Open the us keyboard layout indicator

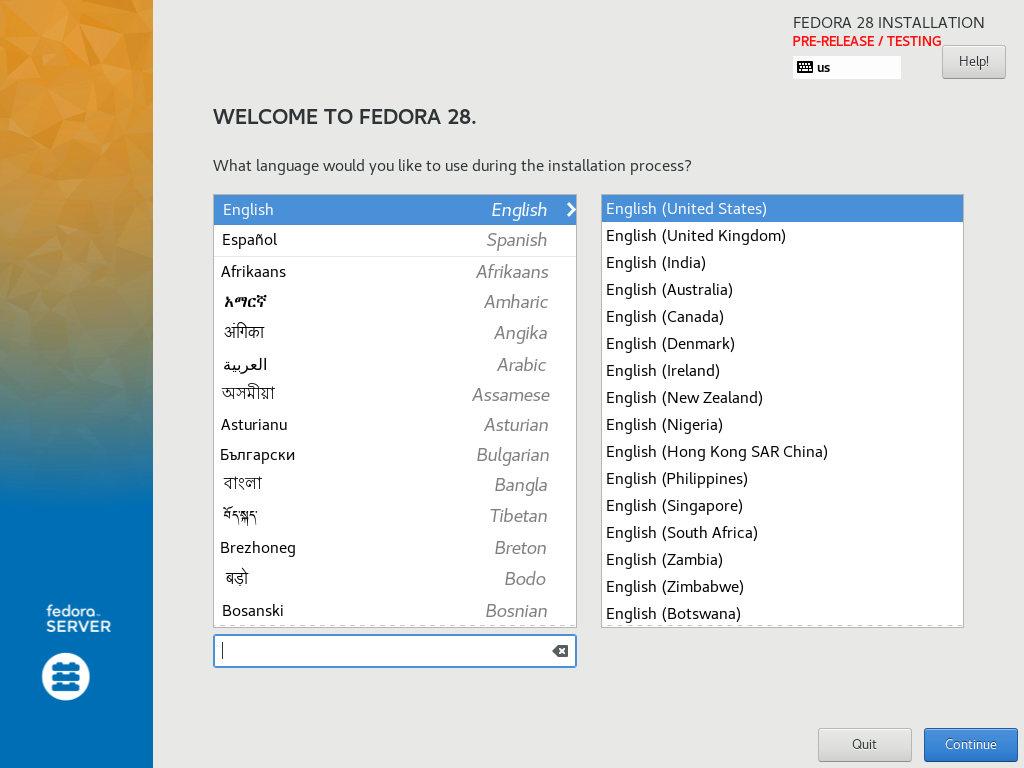tap(846, 67)
